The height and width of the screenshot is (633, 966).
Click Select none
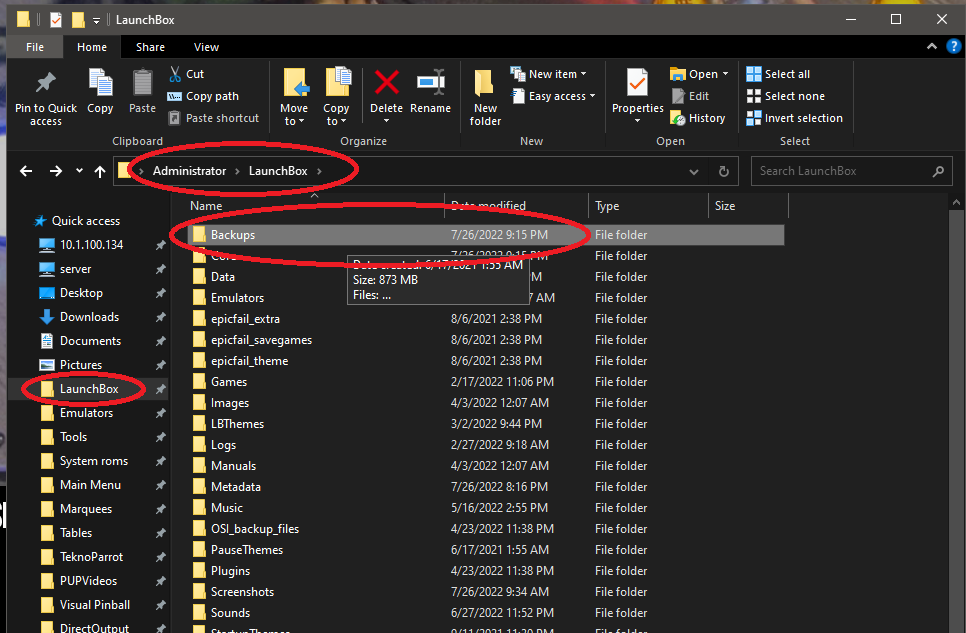click(x=785, y=96)
